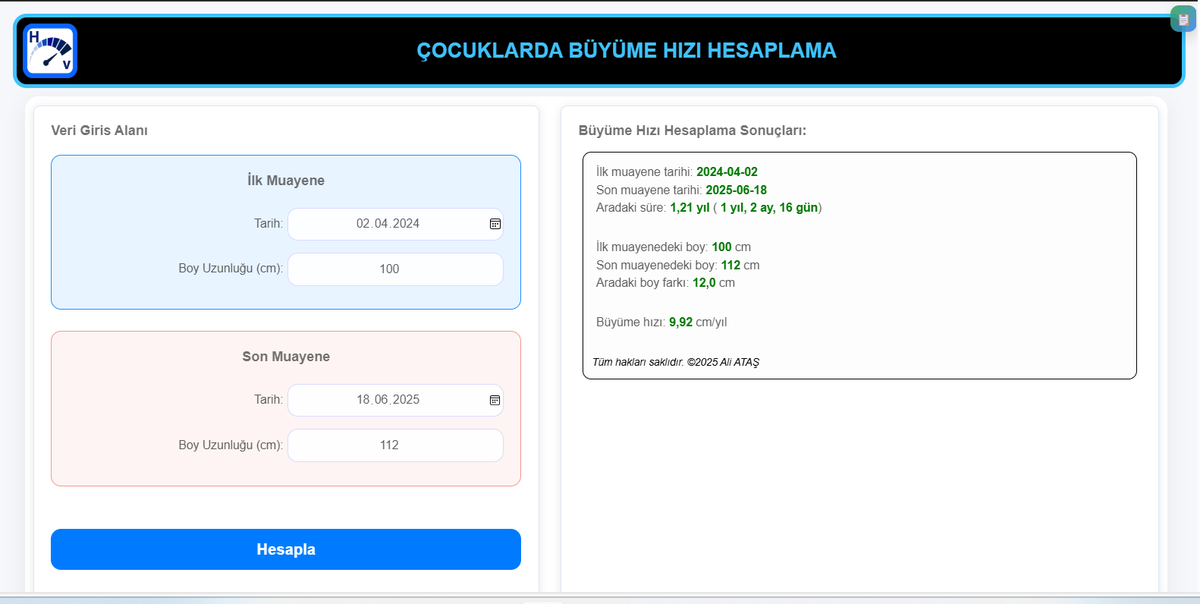Open the calendar icon beside Son Muayene date
Screen dimensions: 1200x604
pyautogui.click(x=495, y=399)
